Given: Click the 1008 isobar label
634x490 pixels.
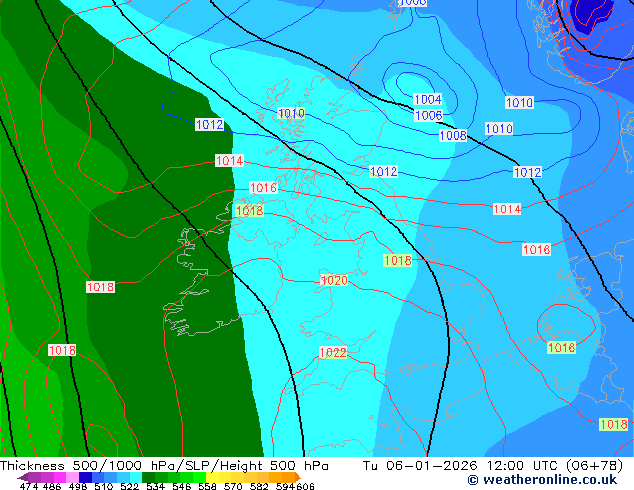Looking at the screenshot, I should [x=453, y=135].
